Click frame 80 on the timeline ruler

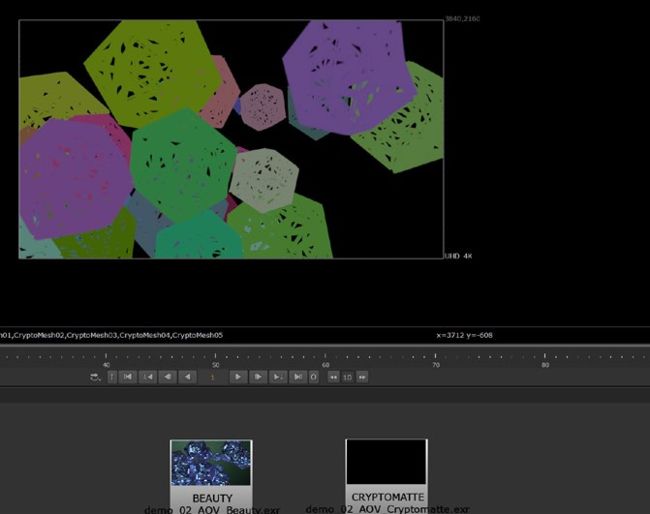pyautogui.click(x=545, y=356)
